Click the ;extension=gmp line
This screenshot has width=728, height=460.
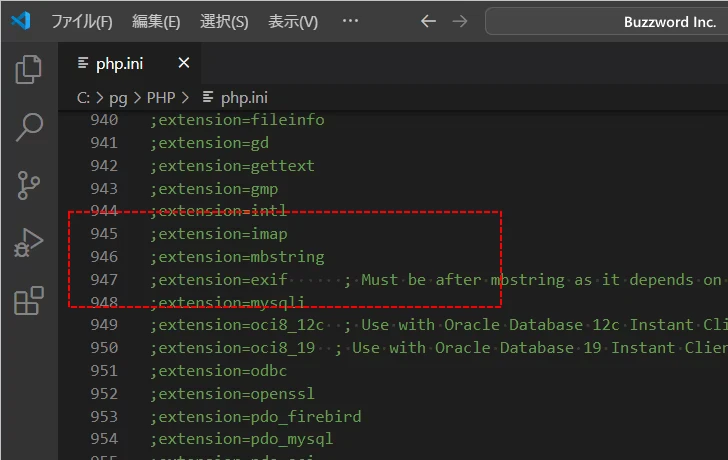[x=214, y=189]
